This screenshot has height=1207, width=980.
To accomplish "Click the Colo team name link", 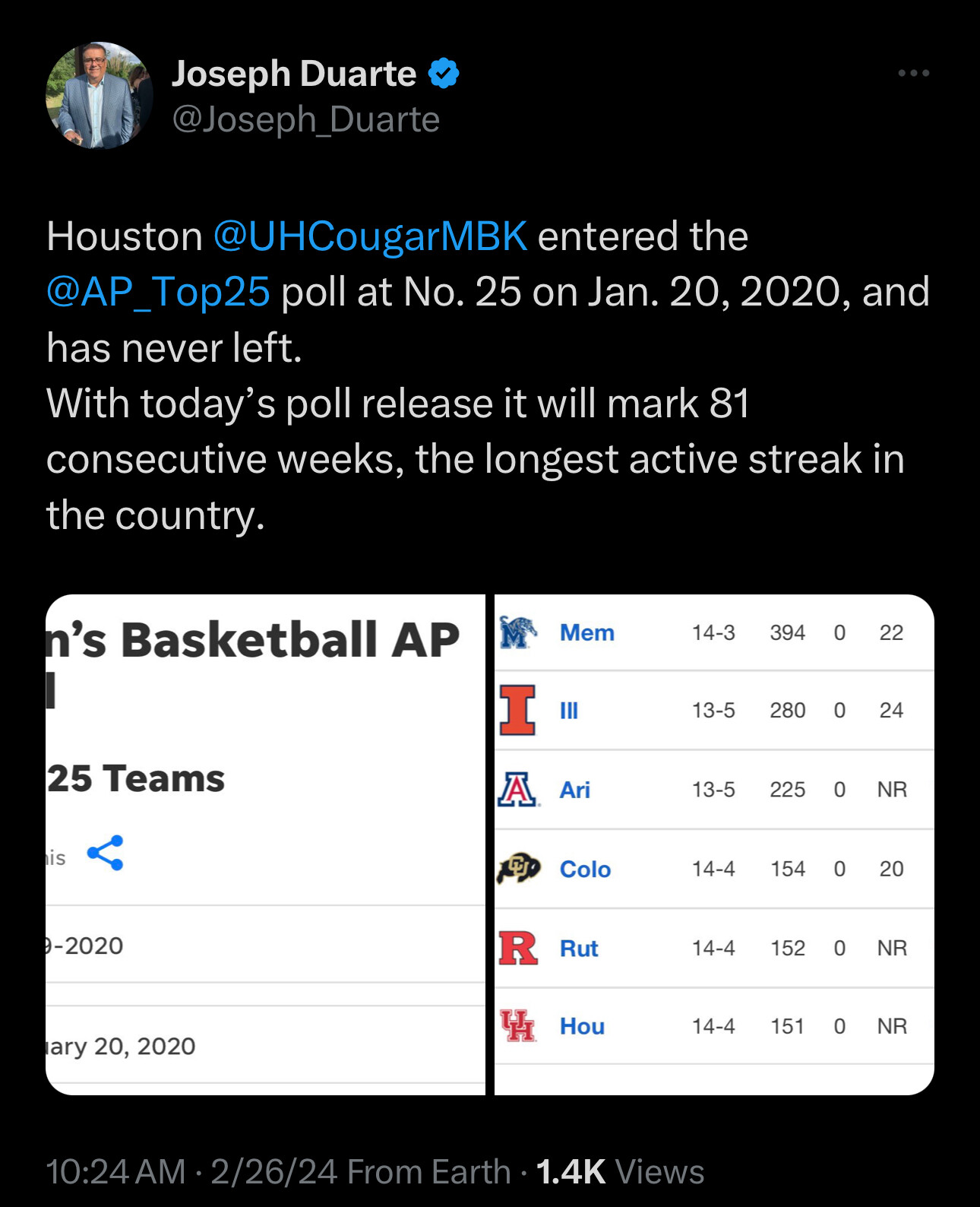I will 585,869.
